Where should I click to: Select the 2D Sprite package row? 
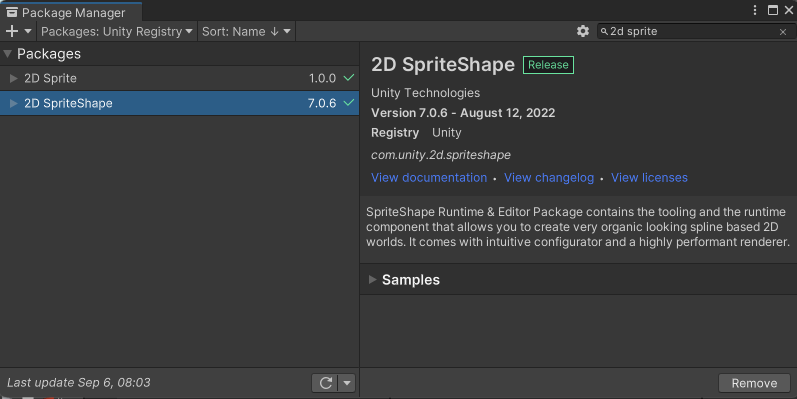pos(179,78)
